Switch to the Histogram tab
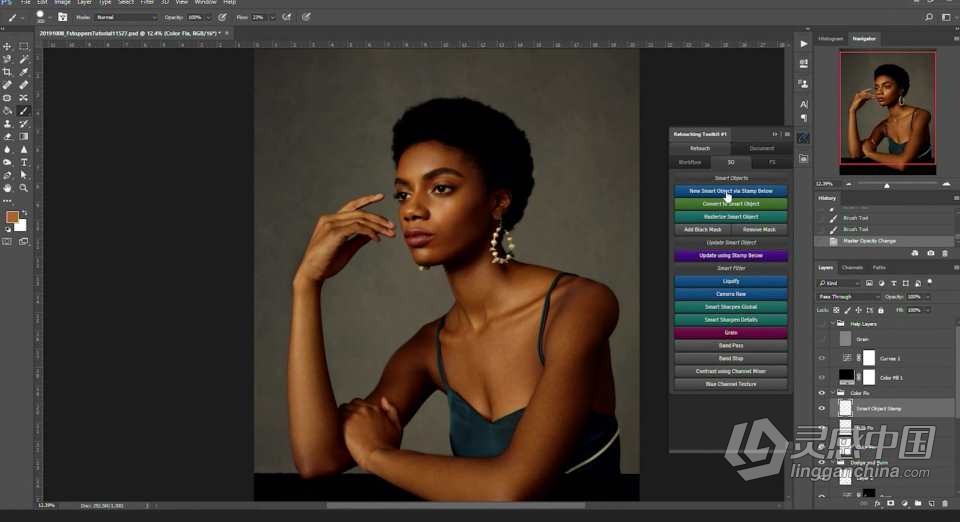The image size is (960, 522). click(x=831, y=39)
